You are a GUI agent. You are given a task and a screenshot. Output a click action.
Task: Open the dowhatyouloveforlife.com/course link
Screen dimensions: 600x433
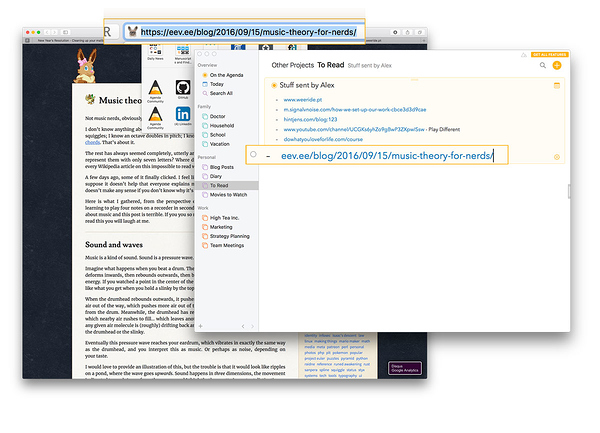point(323,140)
